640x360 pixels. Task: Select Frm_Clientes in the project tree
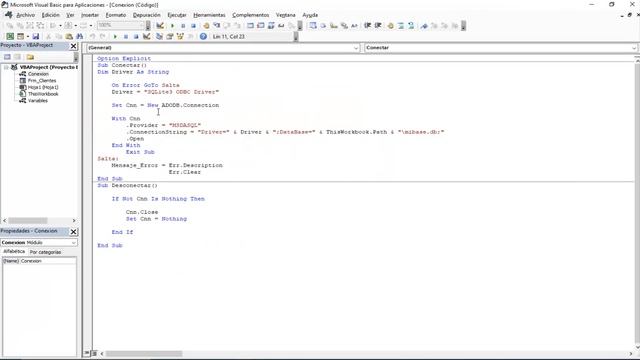42,81
